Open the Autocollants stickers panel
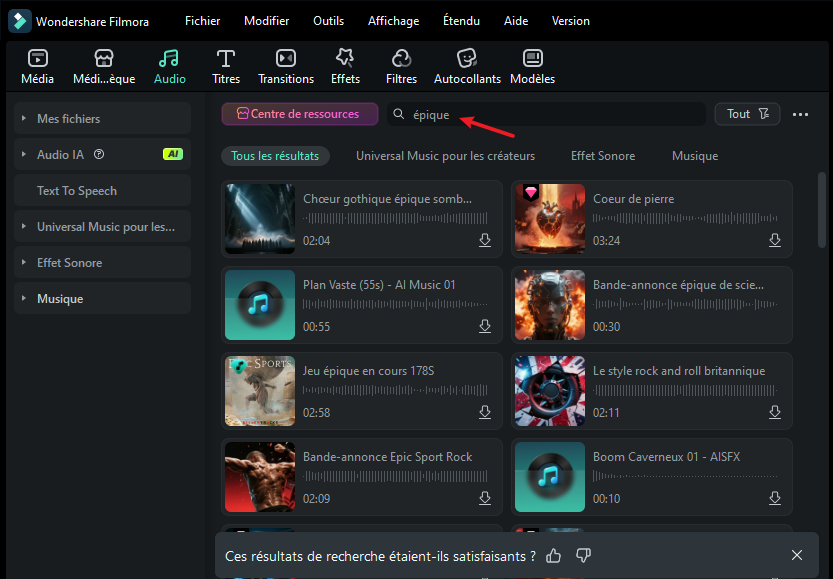The image size is (833, 579). point(466,66)
